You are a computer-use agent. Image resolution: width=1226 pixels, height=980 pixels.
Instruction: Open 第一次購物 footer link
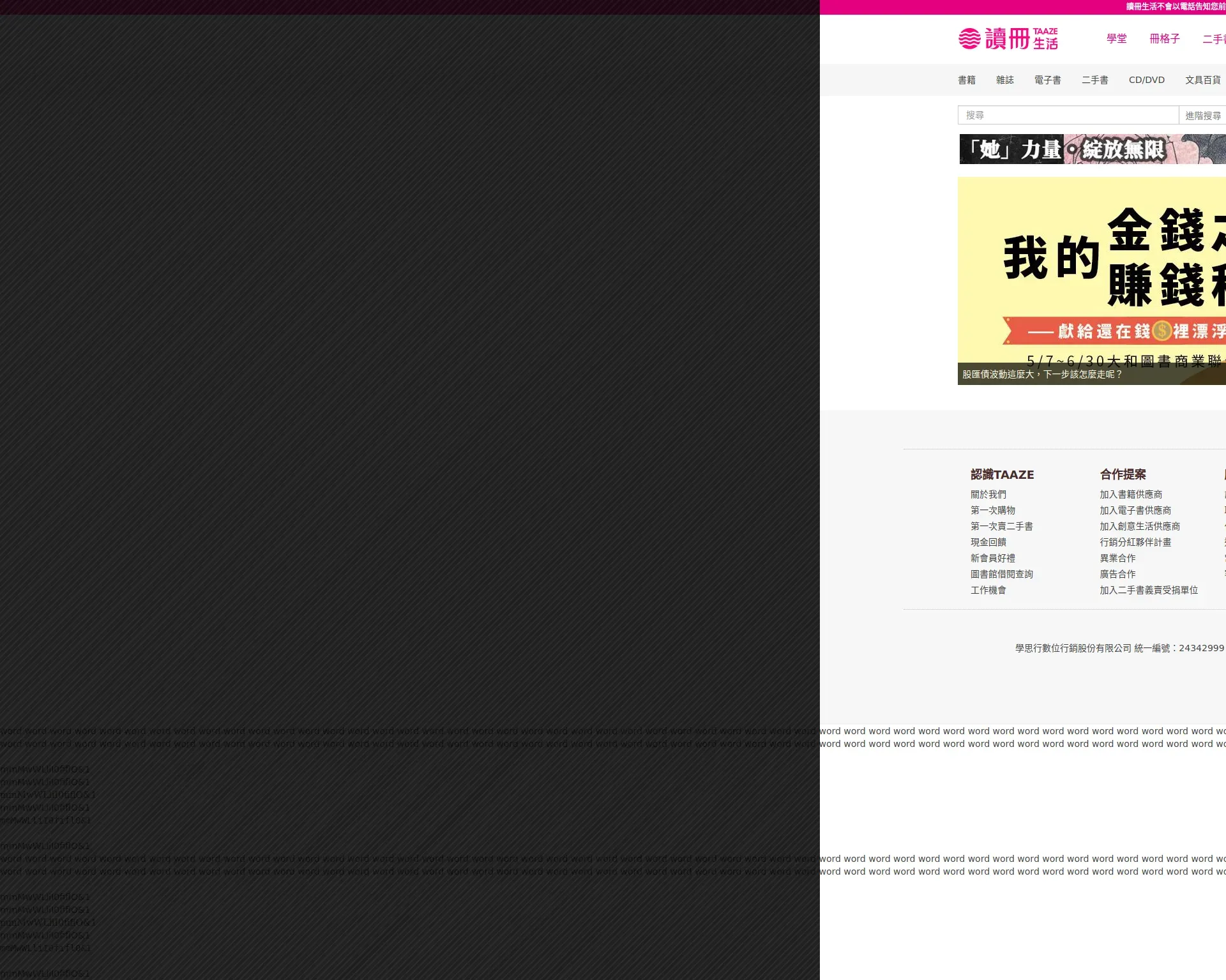[992, 511]
